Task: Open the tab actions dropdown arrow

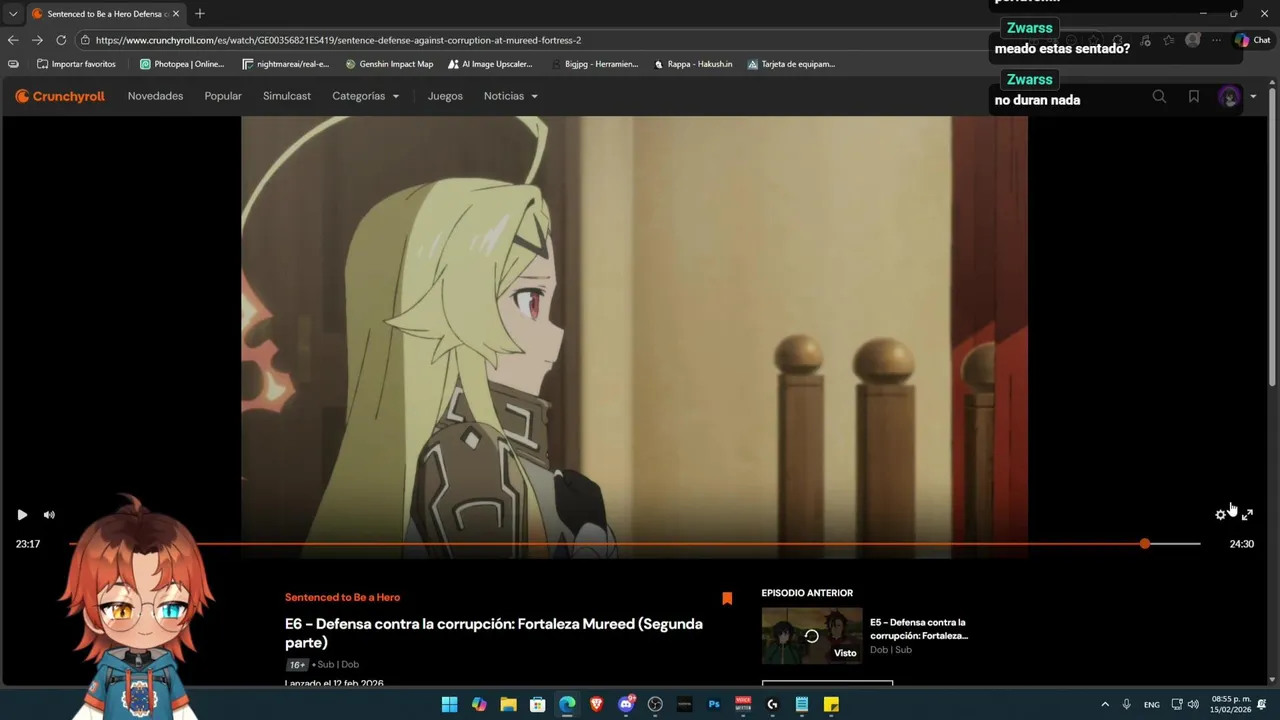Action: pyautogui.click(x=13, y=14)
